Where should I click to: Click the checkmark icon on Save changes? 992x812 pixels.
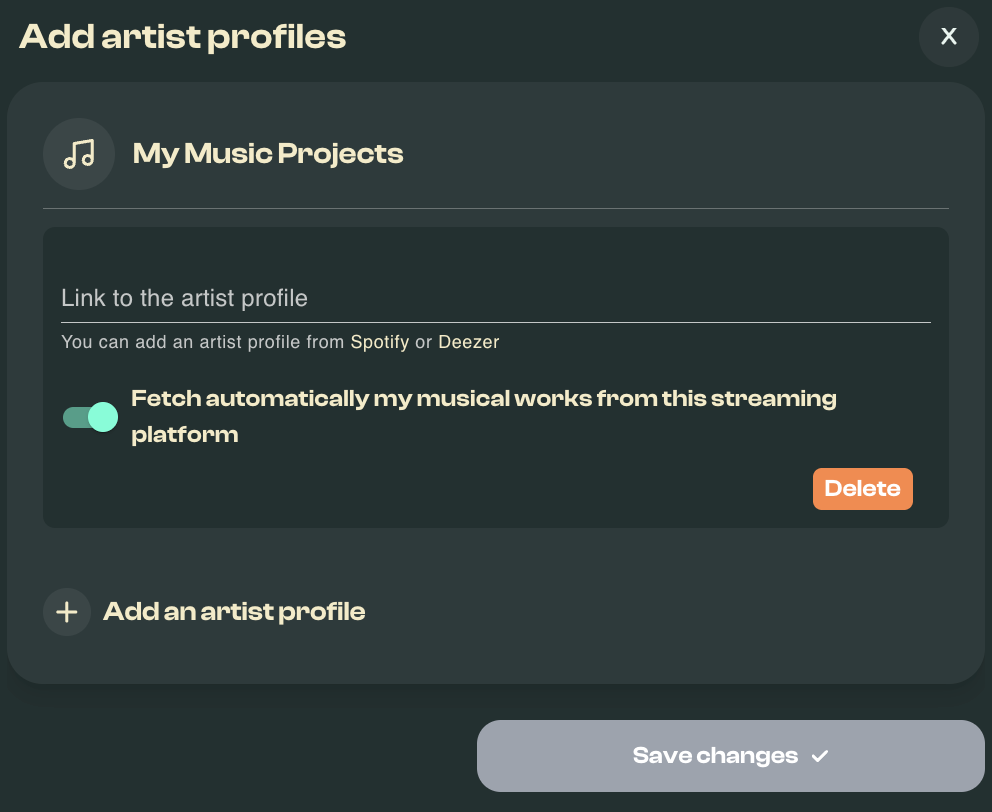tap(820, 756)
